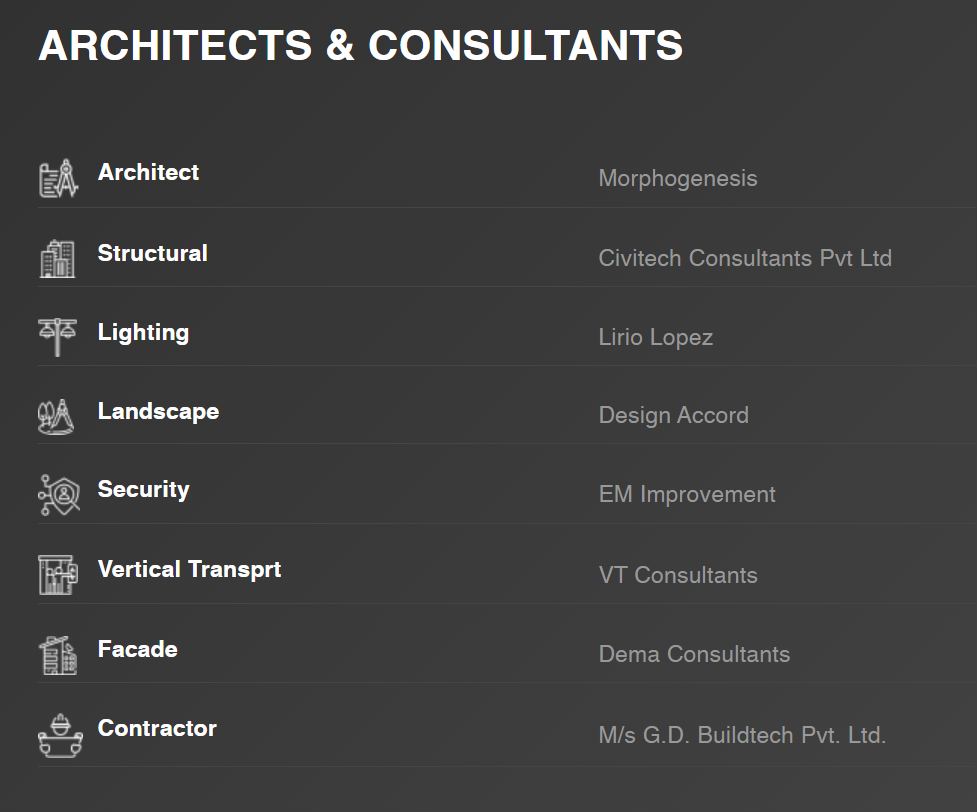Image resolution: width=977 pixels, height=812 pixels.
Task: Select the Lighting label
Action: 143,333
